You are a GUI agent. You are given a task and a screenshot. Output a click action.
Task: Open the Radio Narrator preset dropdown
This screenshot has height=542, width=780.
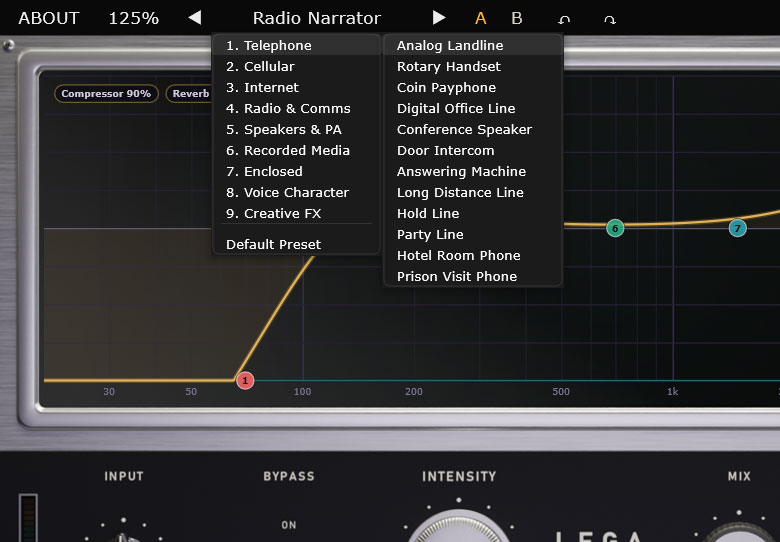pos(316,18)
